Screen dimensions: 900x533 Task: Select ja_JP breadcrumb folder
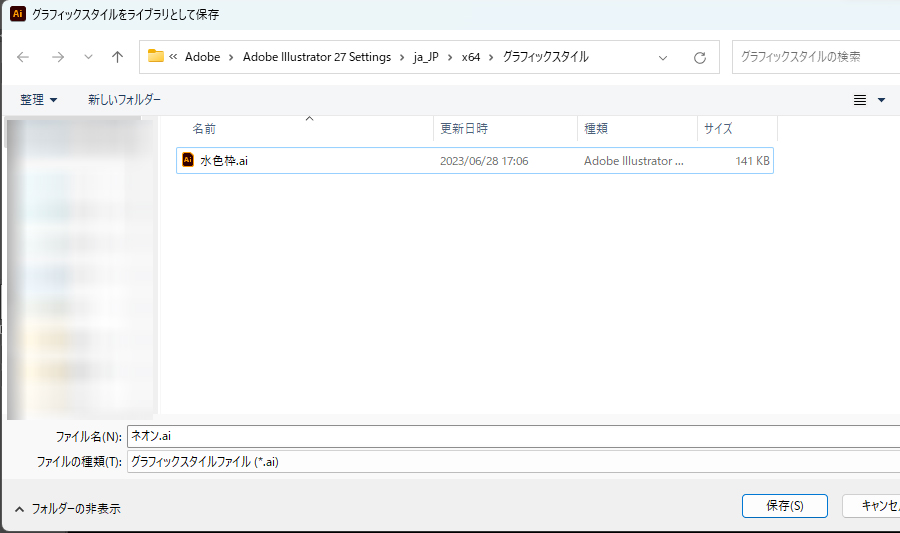point(426,57)
